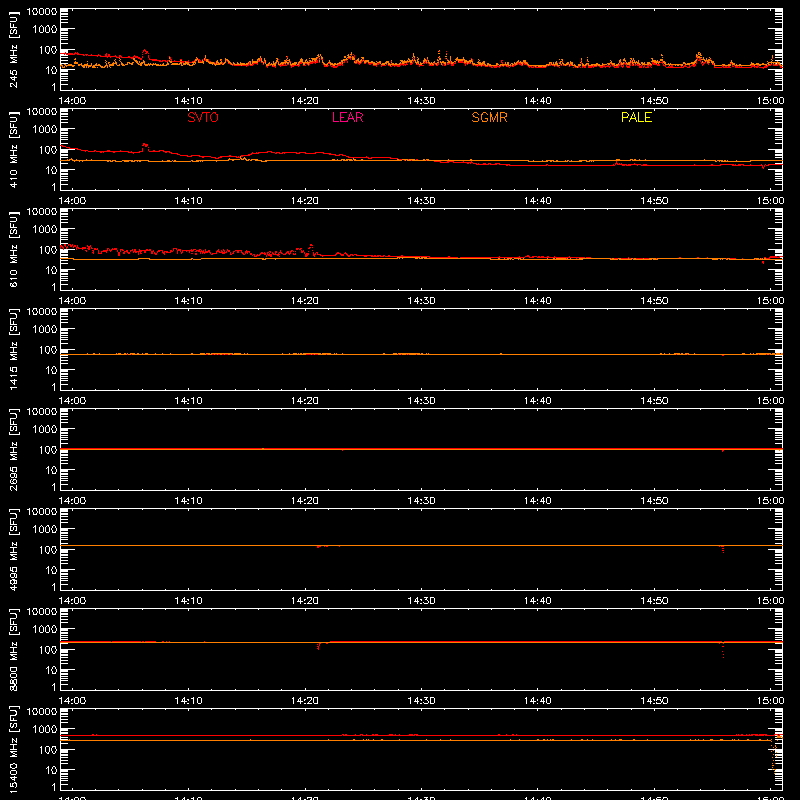Select the 610 MHz [SFU] axis label
Viewport: 800px width, 800px height.
click(x=14, y=249)
